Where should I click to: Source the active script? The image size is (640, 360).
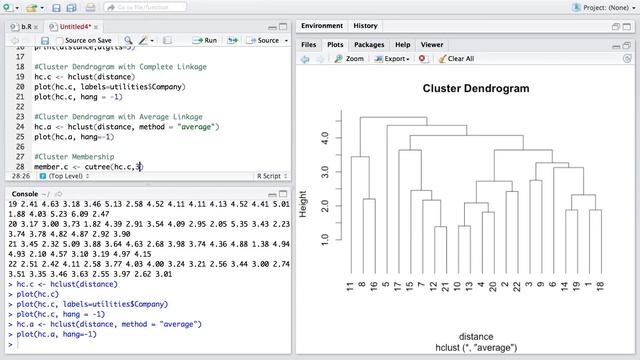point(263,40)
